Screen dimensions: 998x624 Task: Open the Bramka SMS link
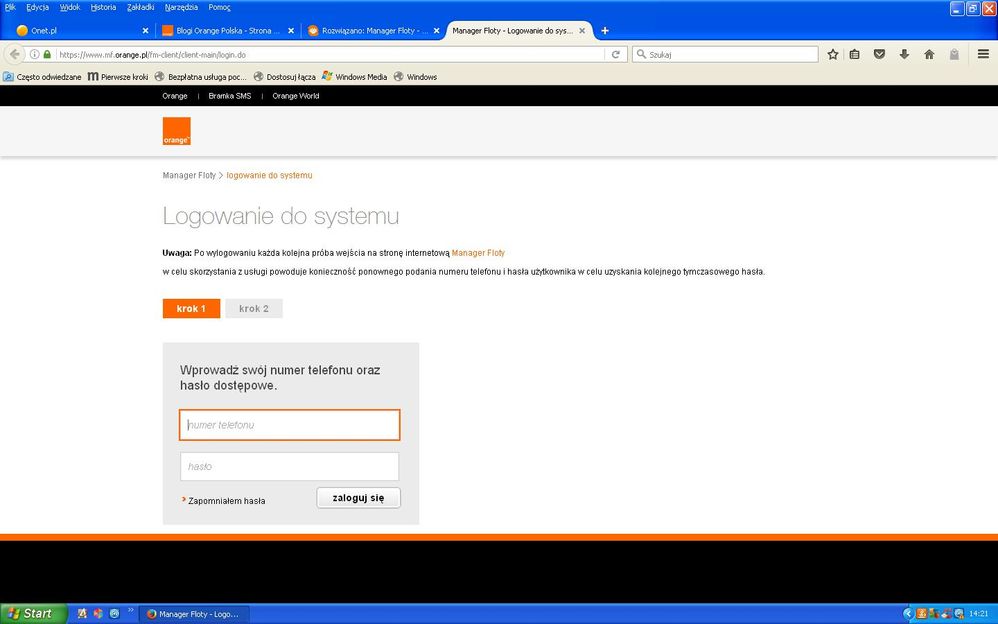click(229, 96)
